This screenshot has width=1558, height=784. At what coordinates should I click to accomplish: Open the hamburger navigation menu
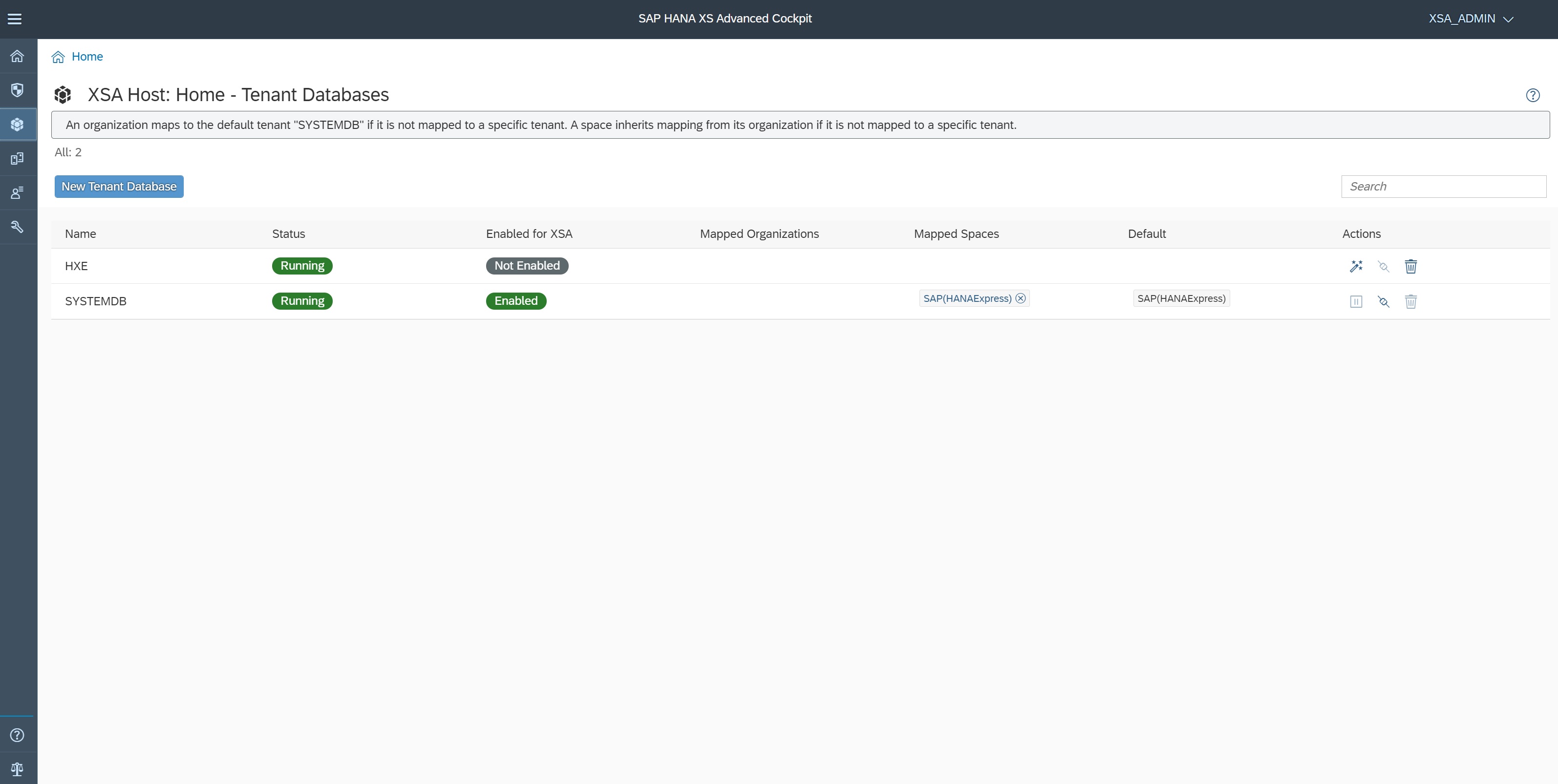(15, 19)
